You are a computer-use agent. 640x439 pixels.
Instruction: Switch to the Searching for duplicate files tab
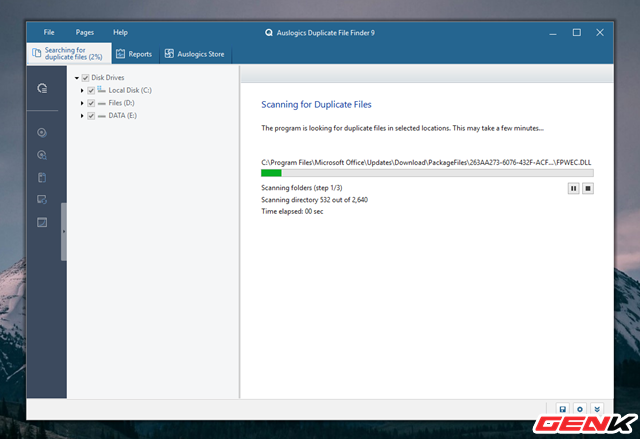[69, 53]
